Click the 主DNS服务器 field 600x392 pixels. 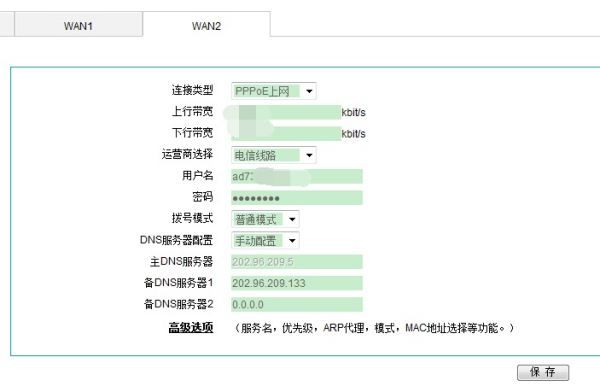(297, 262)
